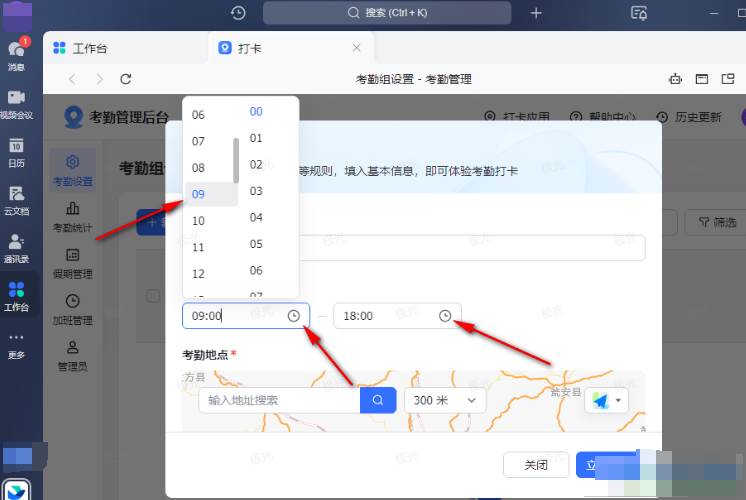Screen dimensions: 746x500
Task: Open 考勤设置 in attendance sidebar
Action: [73, 170]
